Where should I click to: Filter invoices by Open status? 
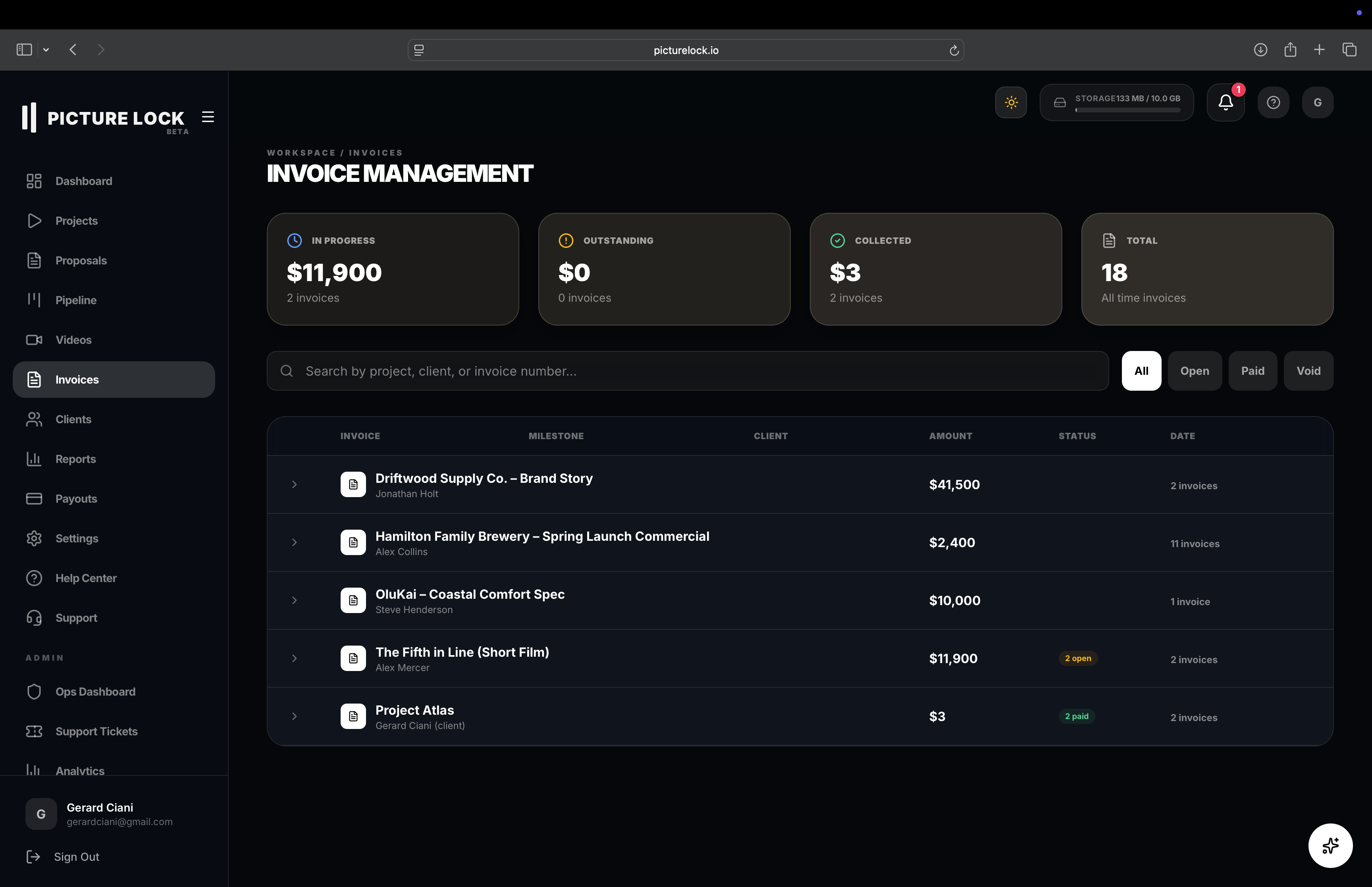tap(1194, 371)
